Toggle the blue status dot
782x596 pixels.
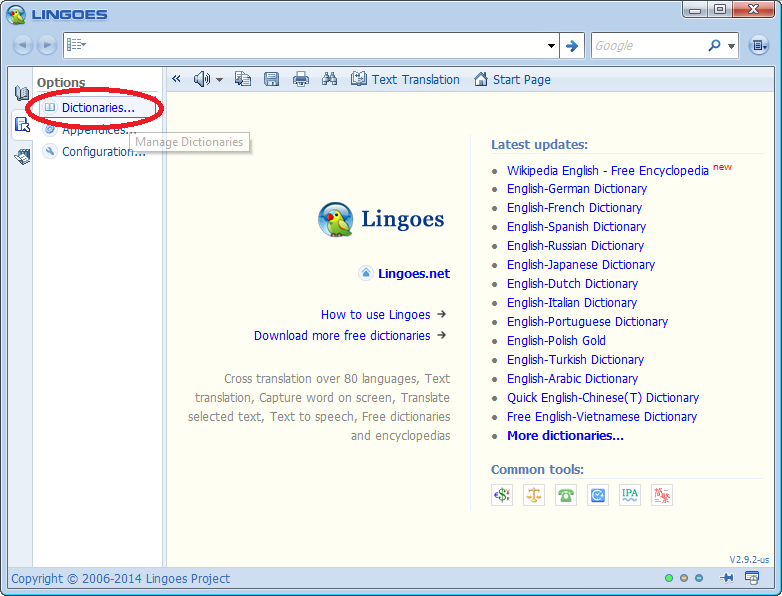point(699,578)
